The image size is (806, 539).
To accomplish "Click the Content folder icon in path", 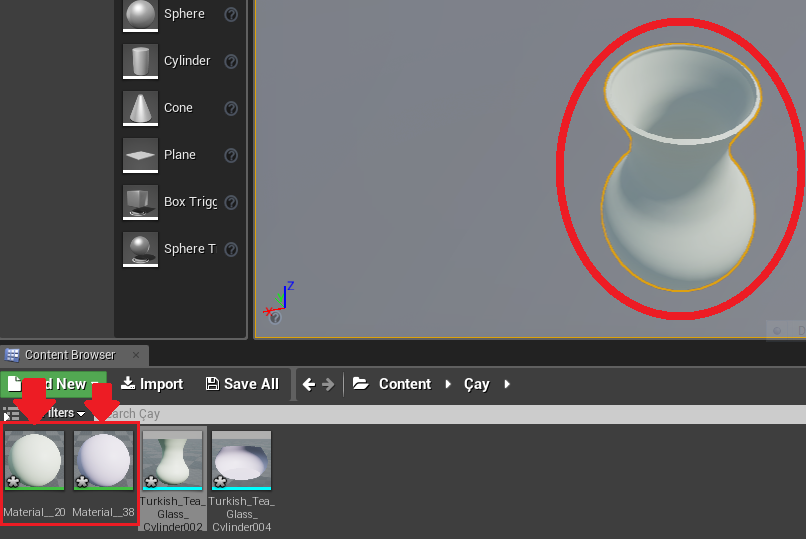I will [361, 384].
